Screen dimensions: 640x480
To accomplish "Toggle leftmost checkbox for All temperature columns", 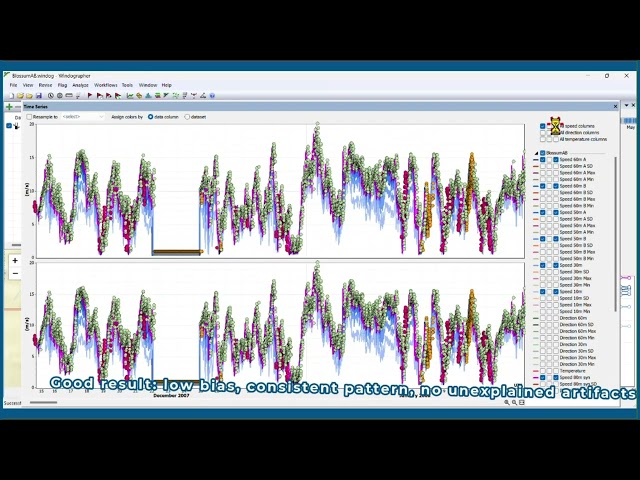I will (542, 139).
